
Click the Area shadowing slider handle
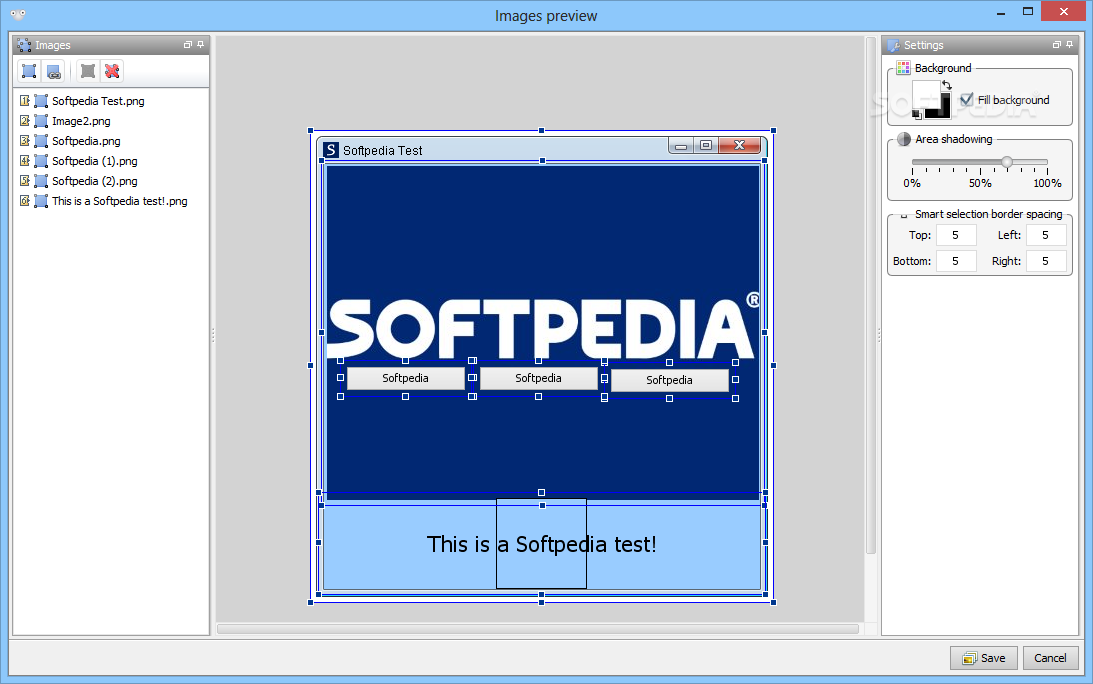click(x=1007, y=162)
